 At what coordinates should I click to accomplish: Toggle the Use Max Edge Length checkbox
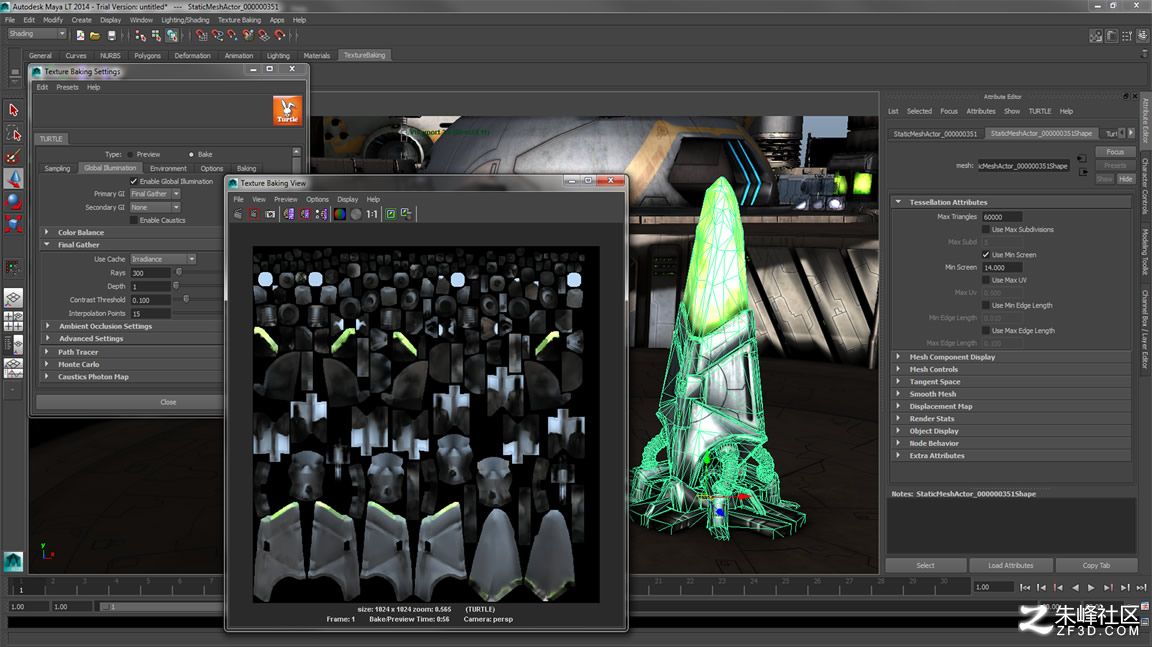tap(986, 331)
